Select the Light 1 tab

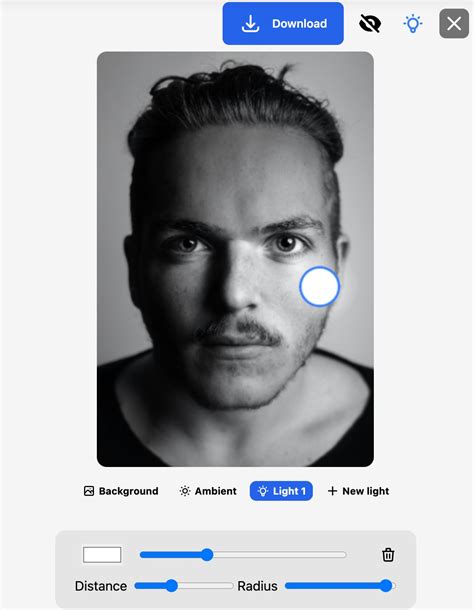[281, 491]
